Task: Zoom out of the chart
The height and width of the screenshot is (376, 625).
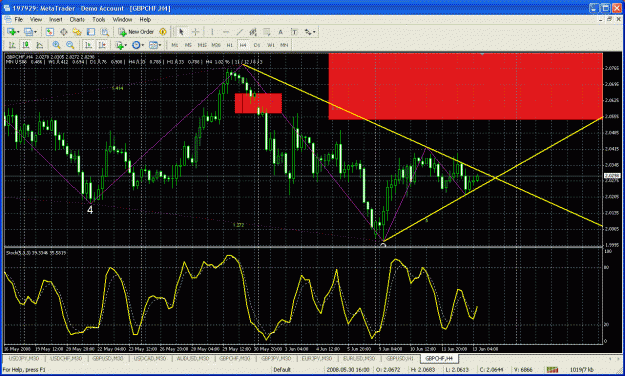Action: (x=70, y=45)
